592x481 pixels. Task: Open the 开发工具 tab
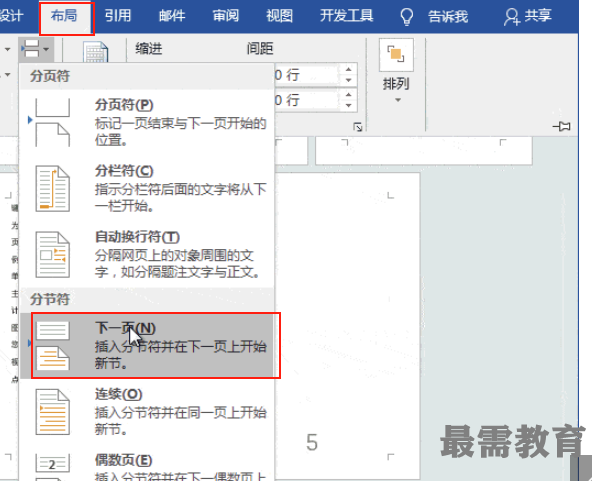point(347,16)
